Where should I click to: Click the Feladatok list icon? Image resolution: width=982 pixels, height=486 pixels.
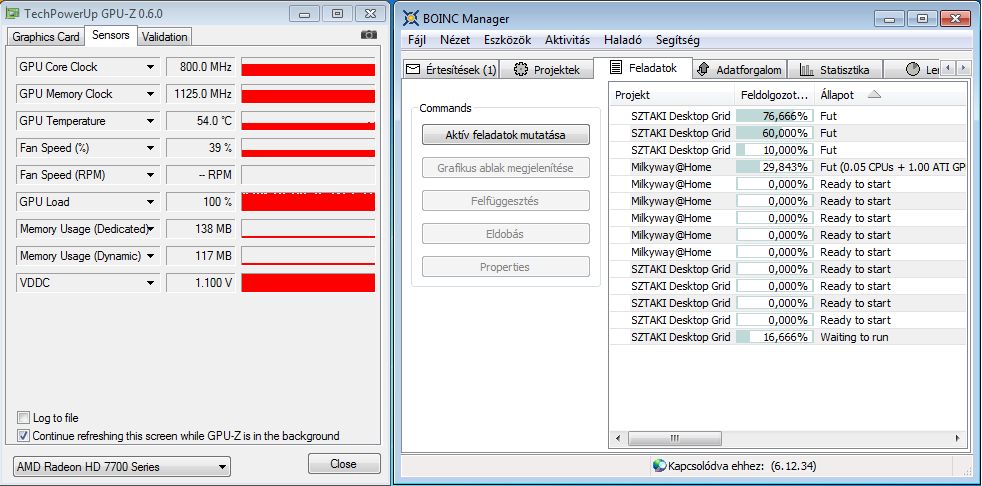[616, 68]
